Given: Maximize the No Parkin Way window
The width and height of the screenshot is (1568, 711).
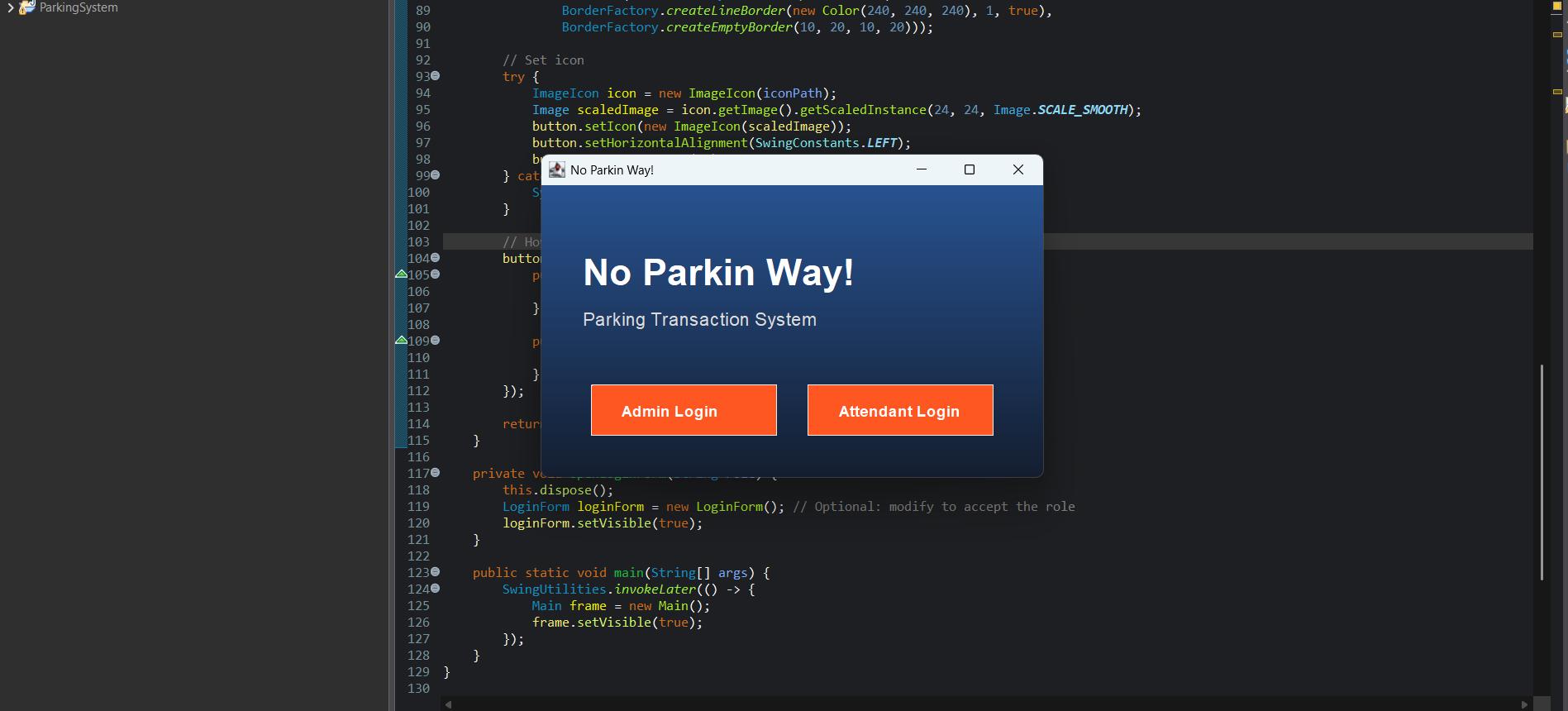Looking at the screenshot, I should pyautogui.click(x=970, y=169).
